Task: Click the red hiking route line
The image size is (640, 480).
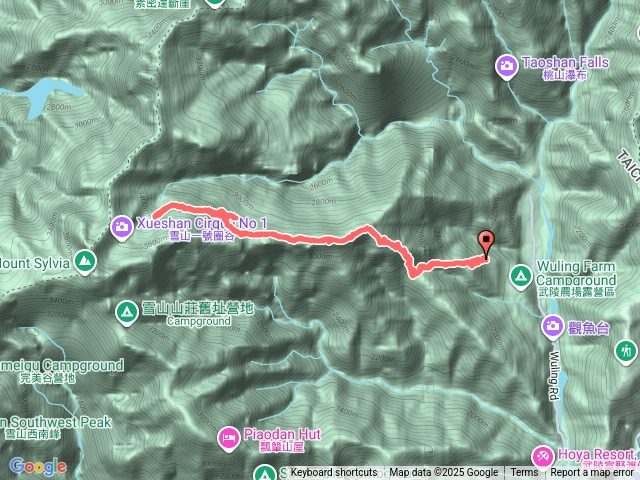Action: [310, 239]
